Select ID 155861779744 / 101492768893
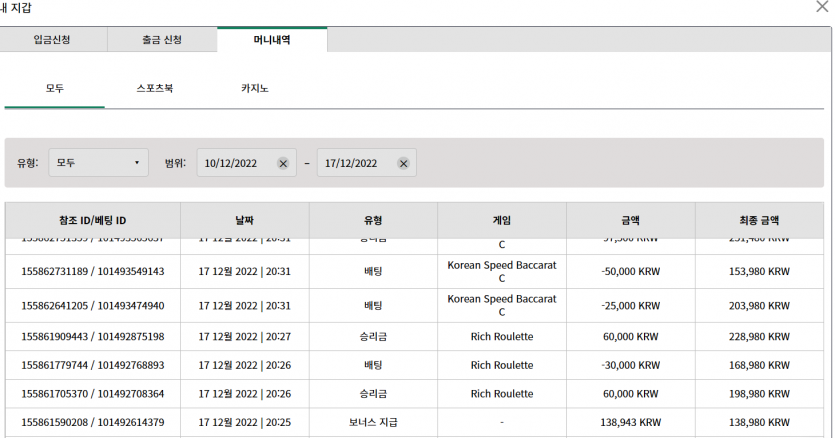The image size is (835, 438). pos(93,366)
